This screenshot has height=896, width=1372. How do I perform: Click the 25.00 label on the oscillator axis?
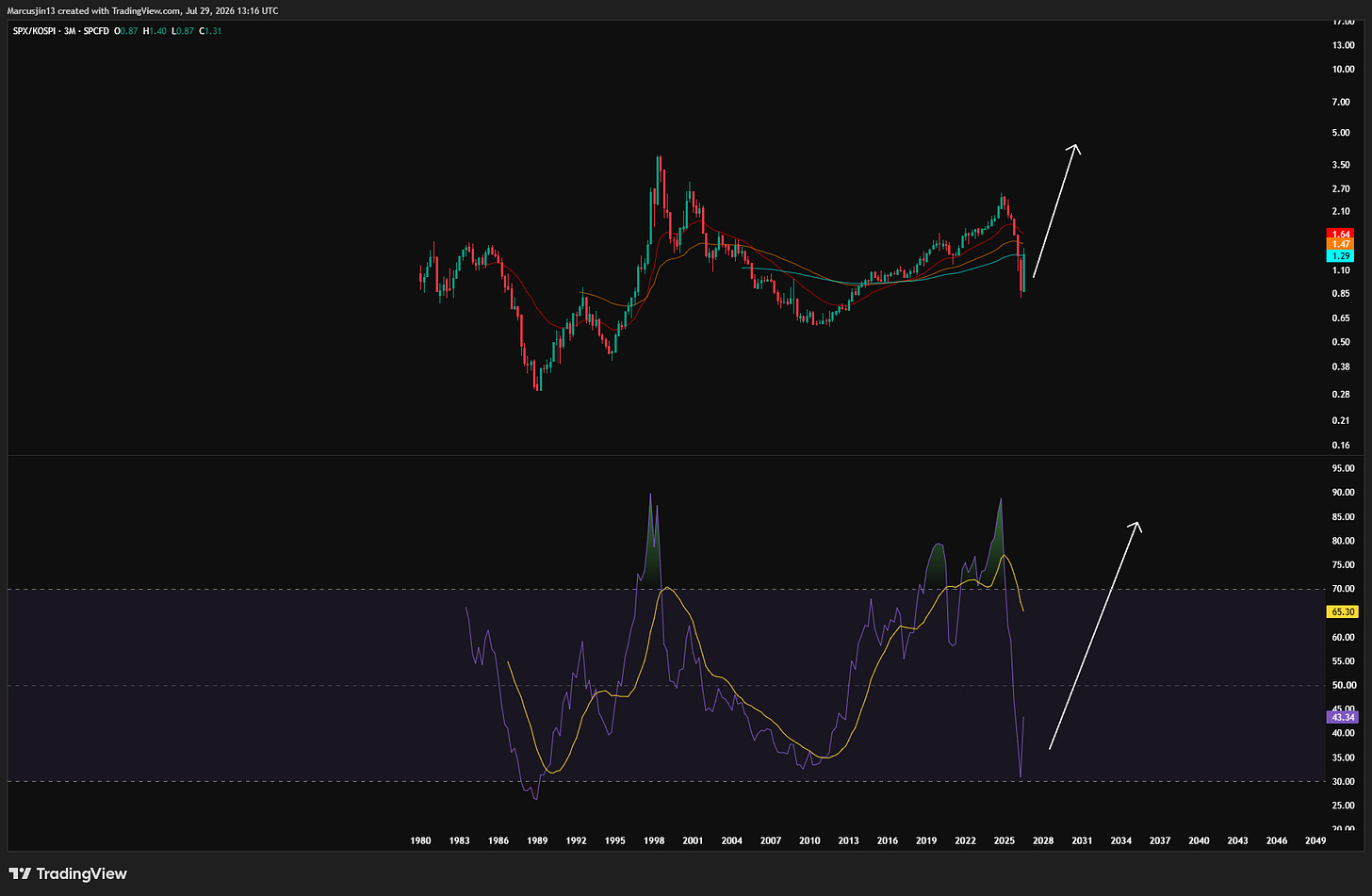(1343, 806)
